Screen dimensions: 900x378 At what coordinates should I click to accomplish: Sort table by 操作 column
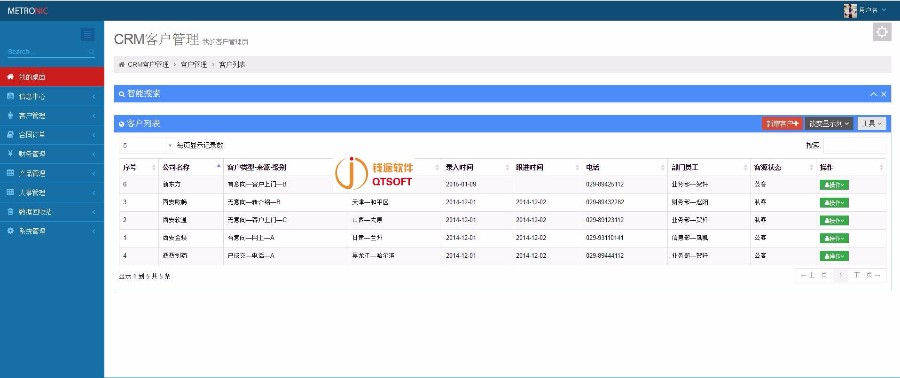[851, 167]
